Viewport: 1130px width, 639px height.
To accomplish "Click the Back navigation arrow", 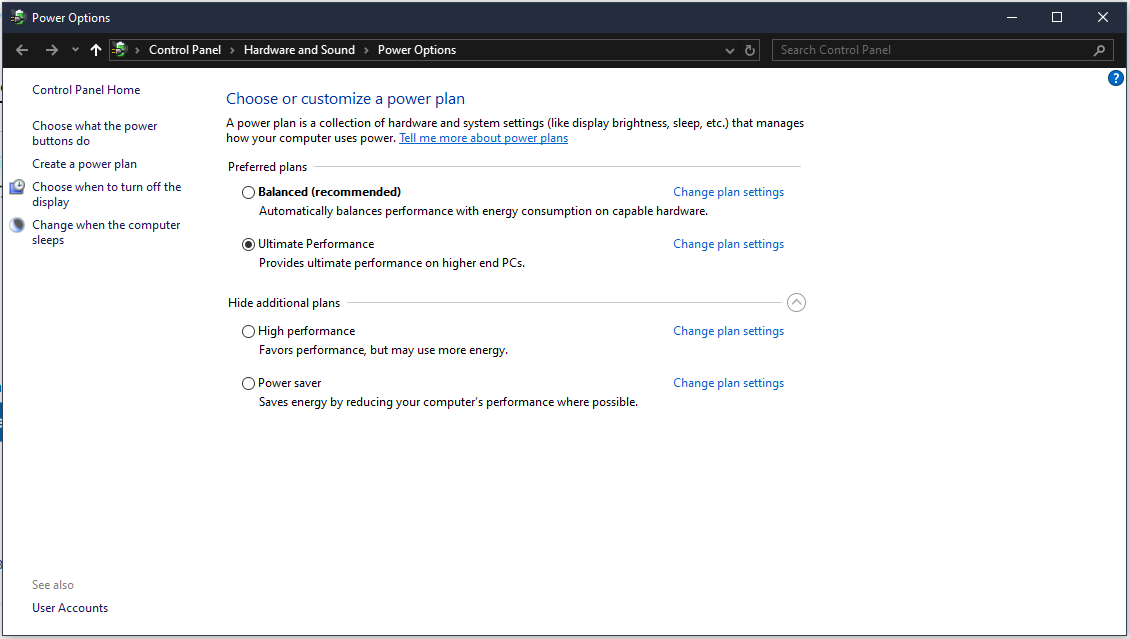I will pos(22,50).
